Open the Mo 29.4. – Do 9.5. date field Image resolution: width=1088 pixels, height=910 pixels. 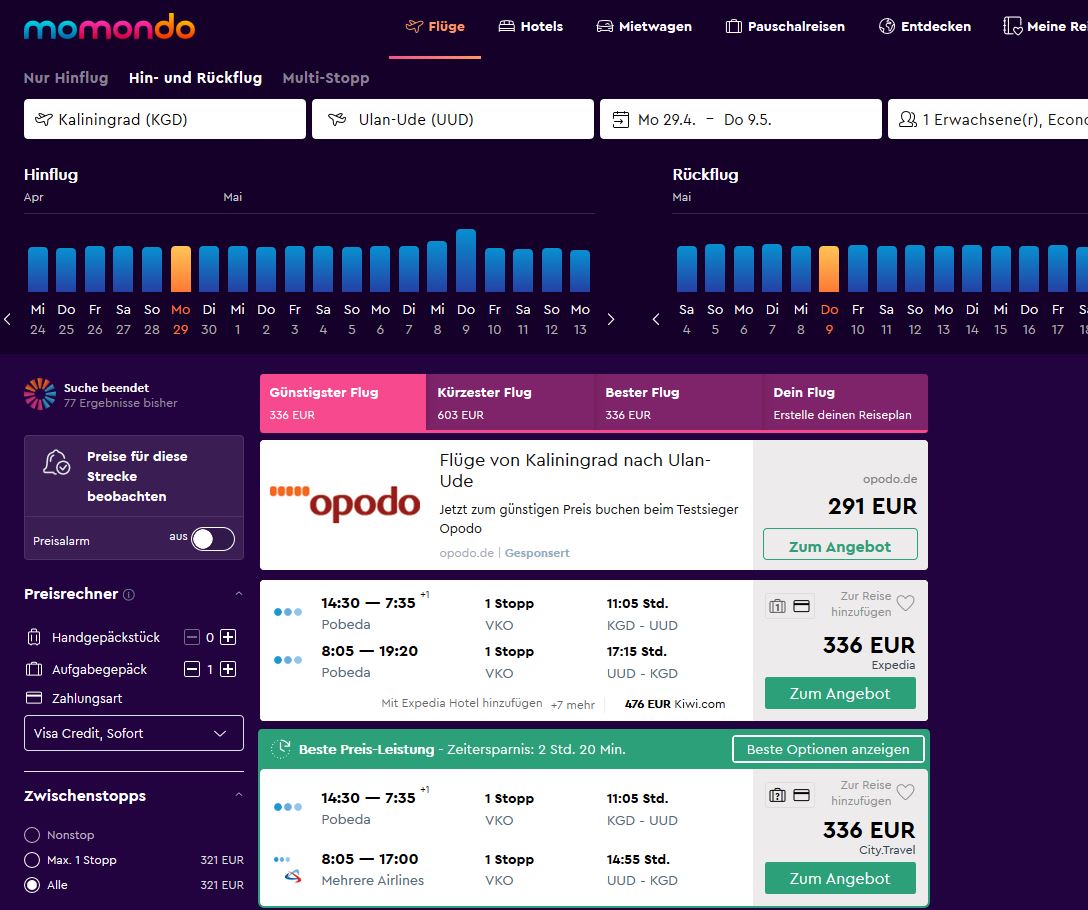click(740, 119)
